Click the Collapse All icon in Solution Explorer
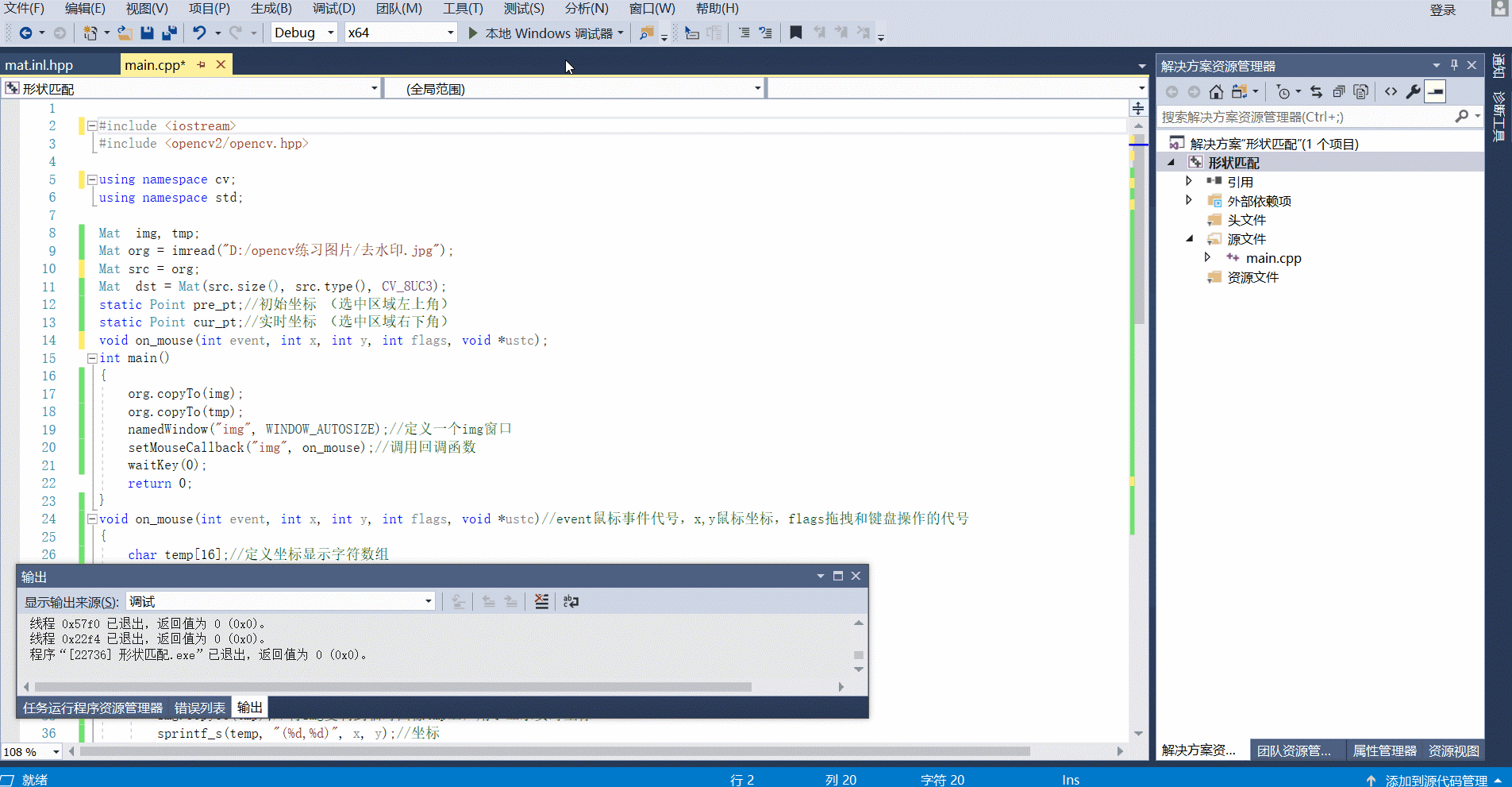 click(1339, 91)
